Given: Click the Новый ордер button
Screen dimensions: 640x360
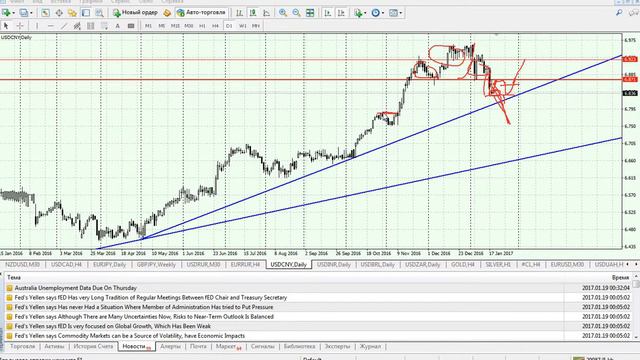Looking at the screenshot, I should click(135, 13).
